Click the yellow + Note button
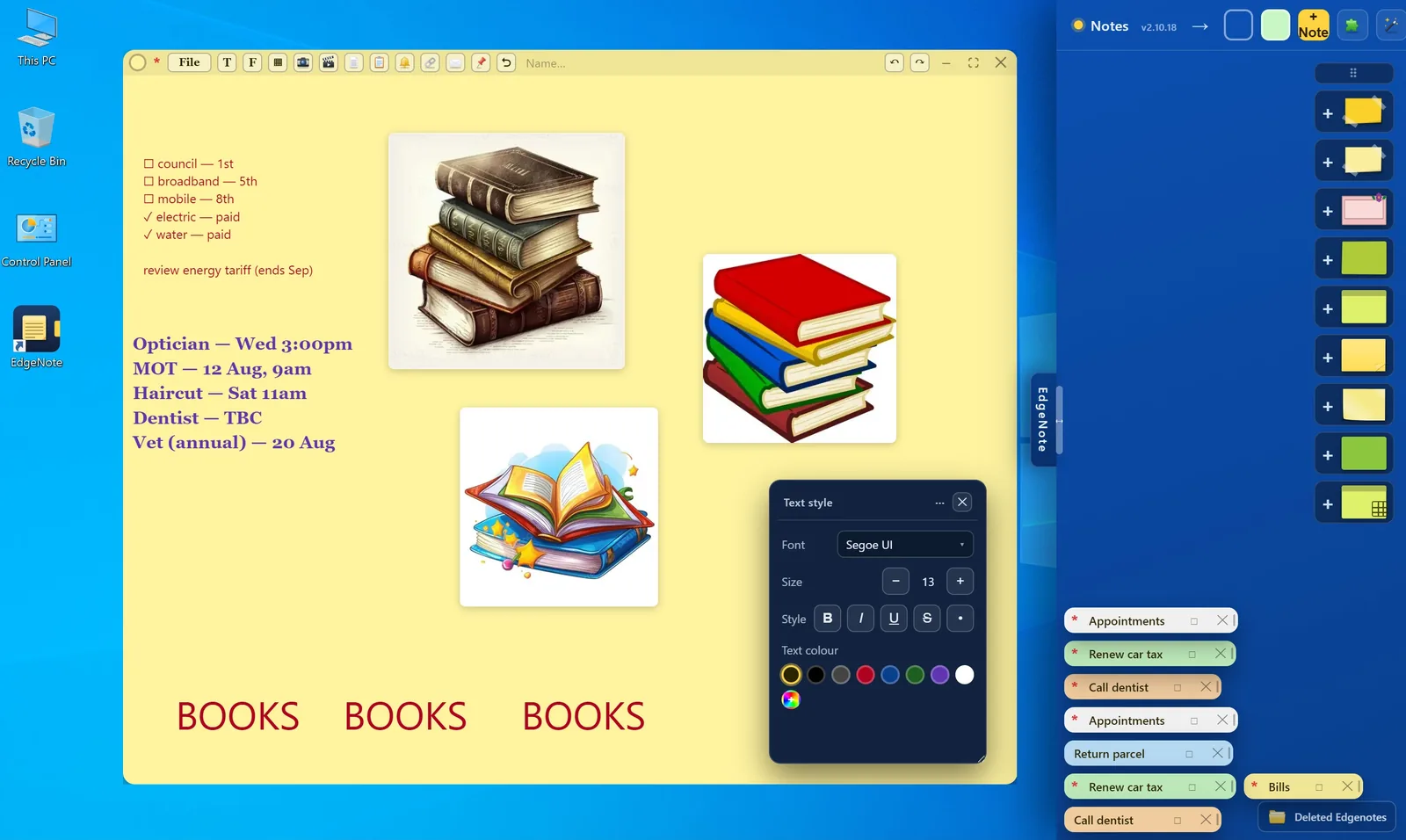Image resolution: width=1406 pixels, height=840 pixels. click(1314, 25)
